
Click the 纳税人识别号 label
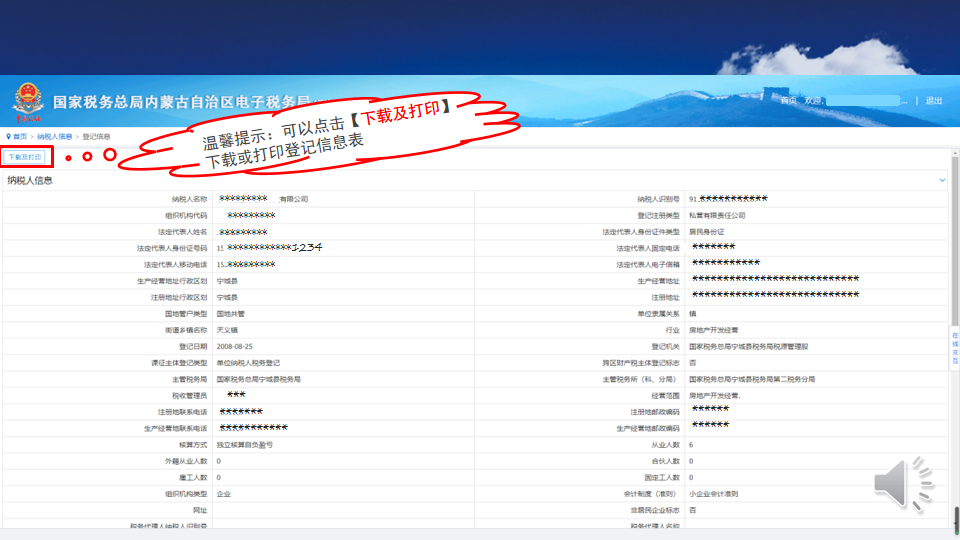(x=658, y=199)
